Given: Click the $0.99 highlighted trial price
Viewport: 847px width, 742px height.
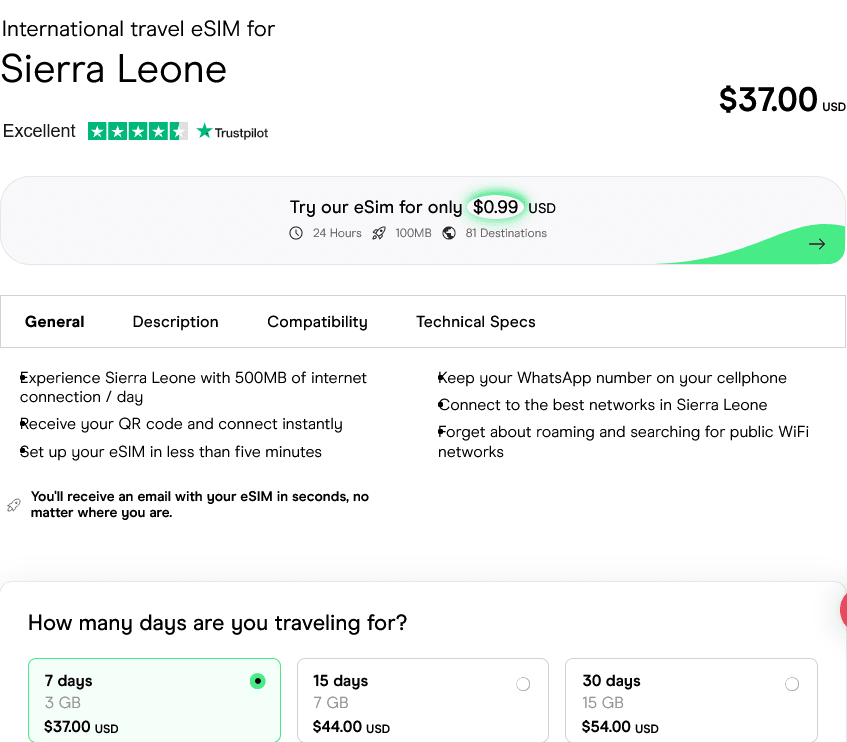Looking at the screenshot, I should point(496,207).
